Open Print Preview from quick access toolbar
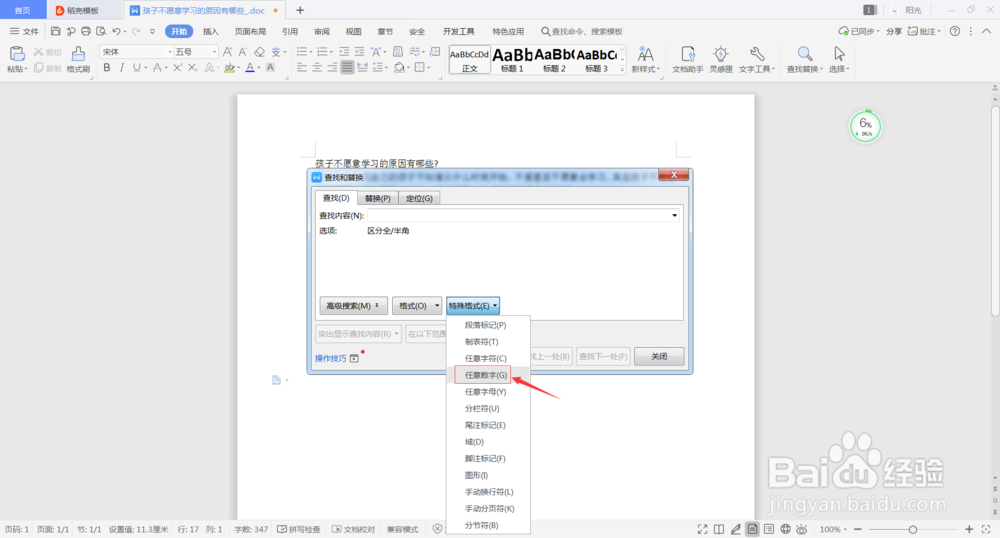 pyautogui.click(x=101, y=31)
